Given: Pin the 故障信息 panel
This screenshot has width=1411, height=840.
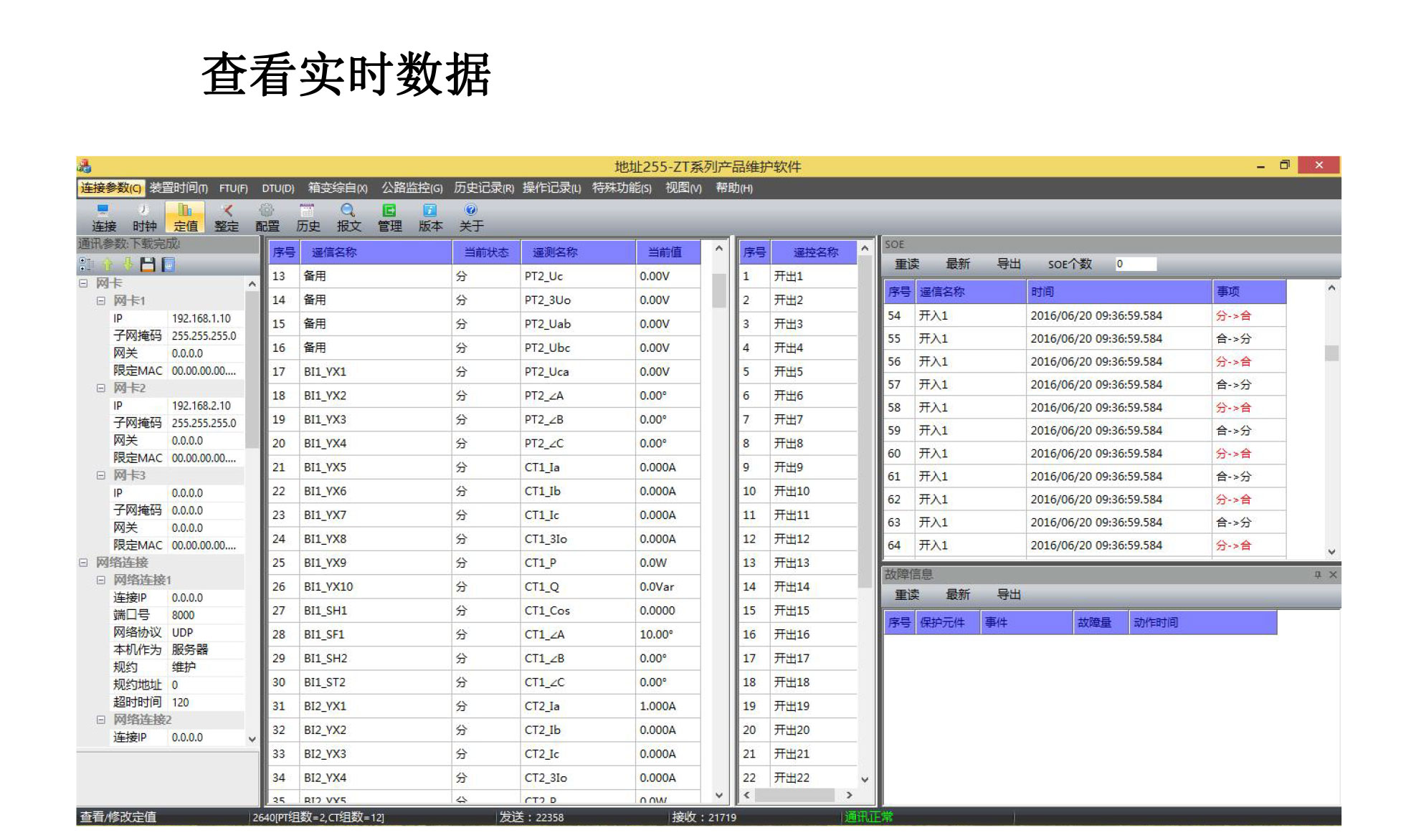Looking at the screenshot, I should coord(1317,575).
